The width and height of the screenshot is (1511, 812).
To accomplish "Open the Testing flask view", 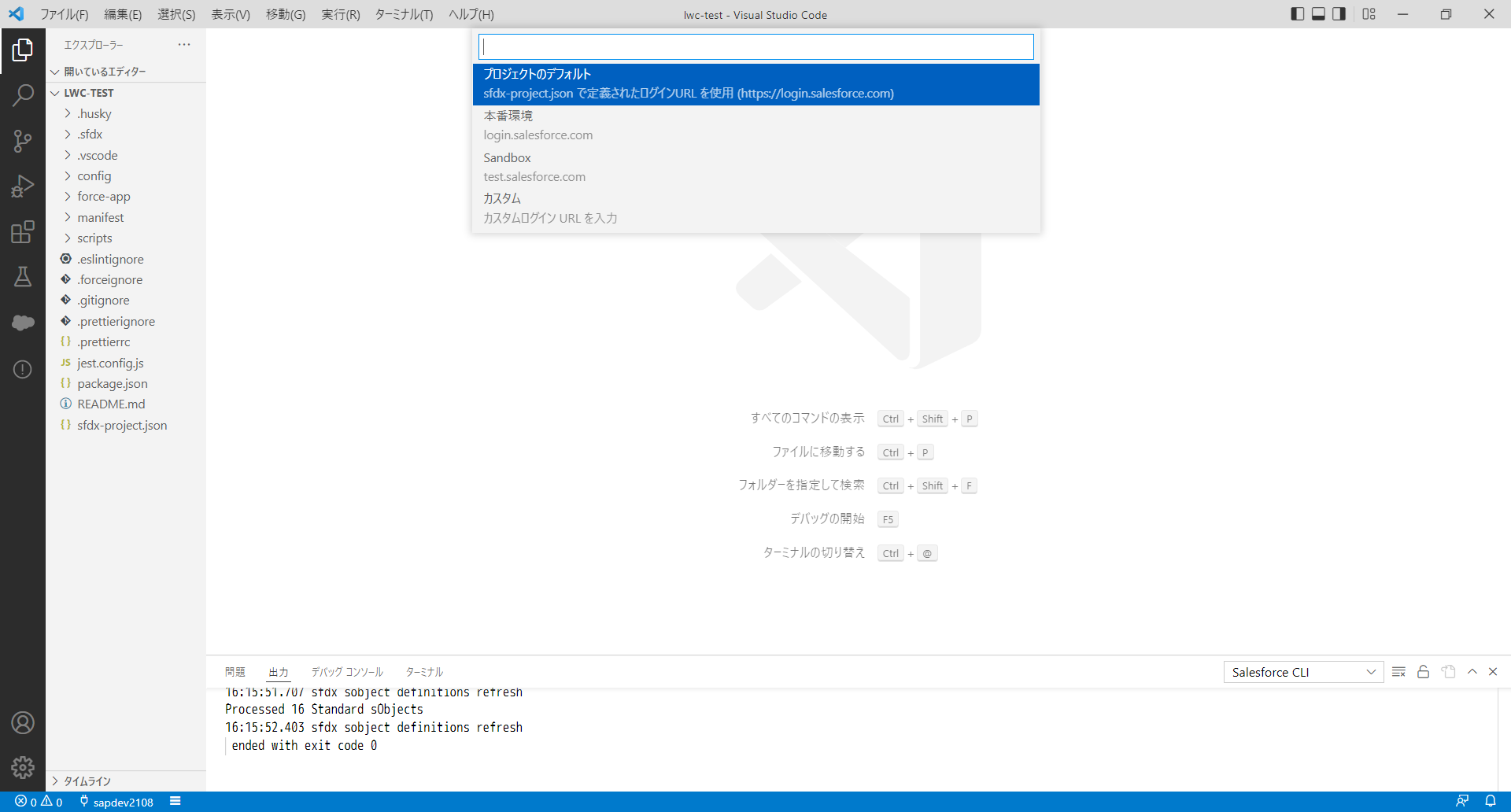I will [23, 277].
